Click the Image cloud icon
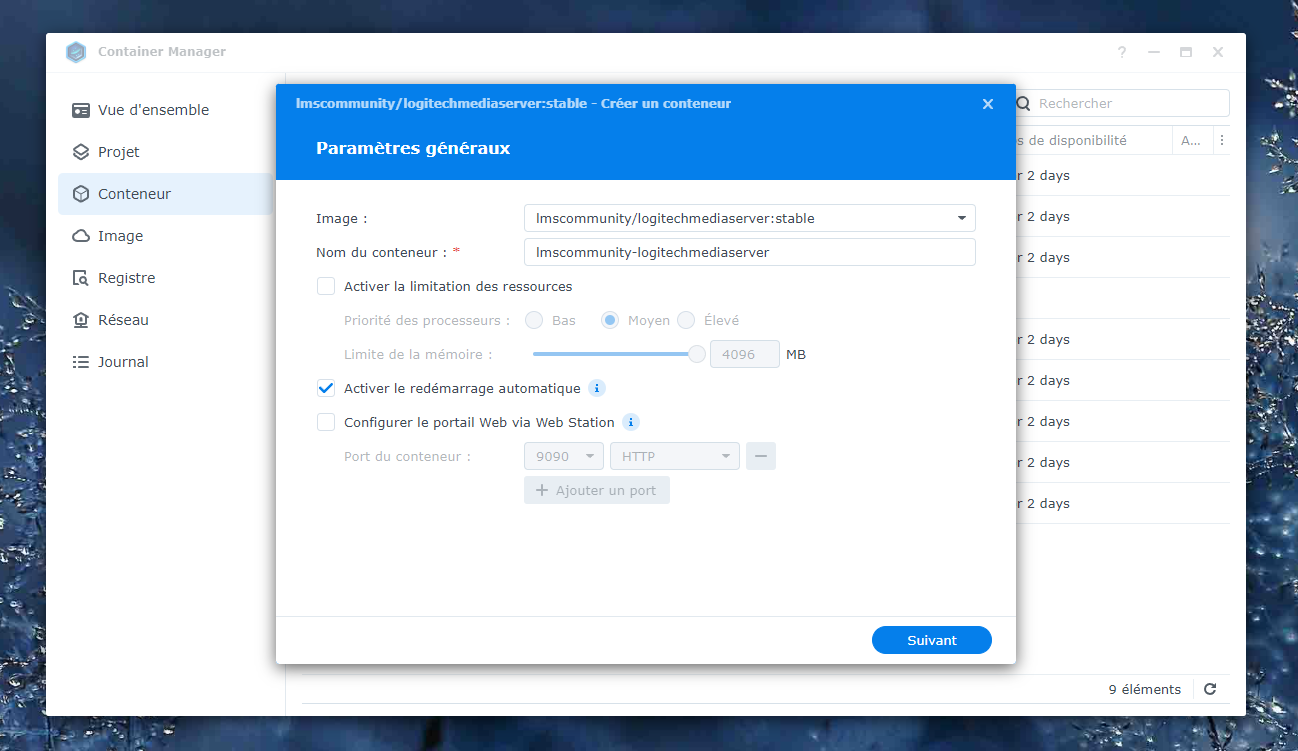Viewport: 1298px width, 751px height. pos(81,236)
